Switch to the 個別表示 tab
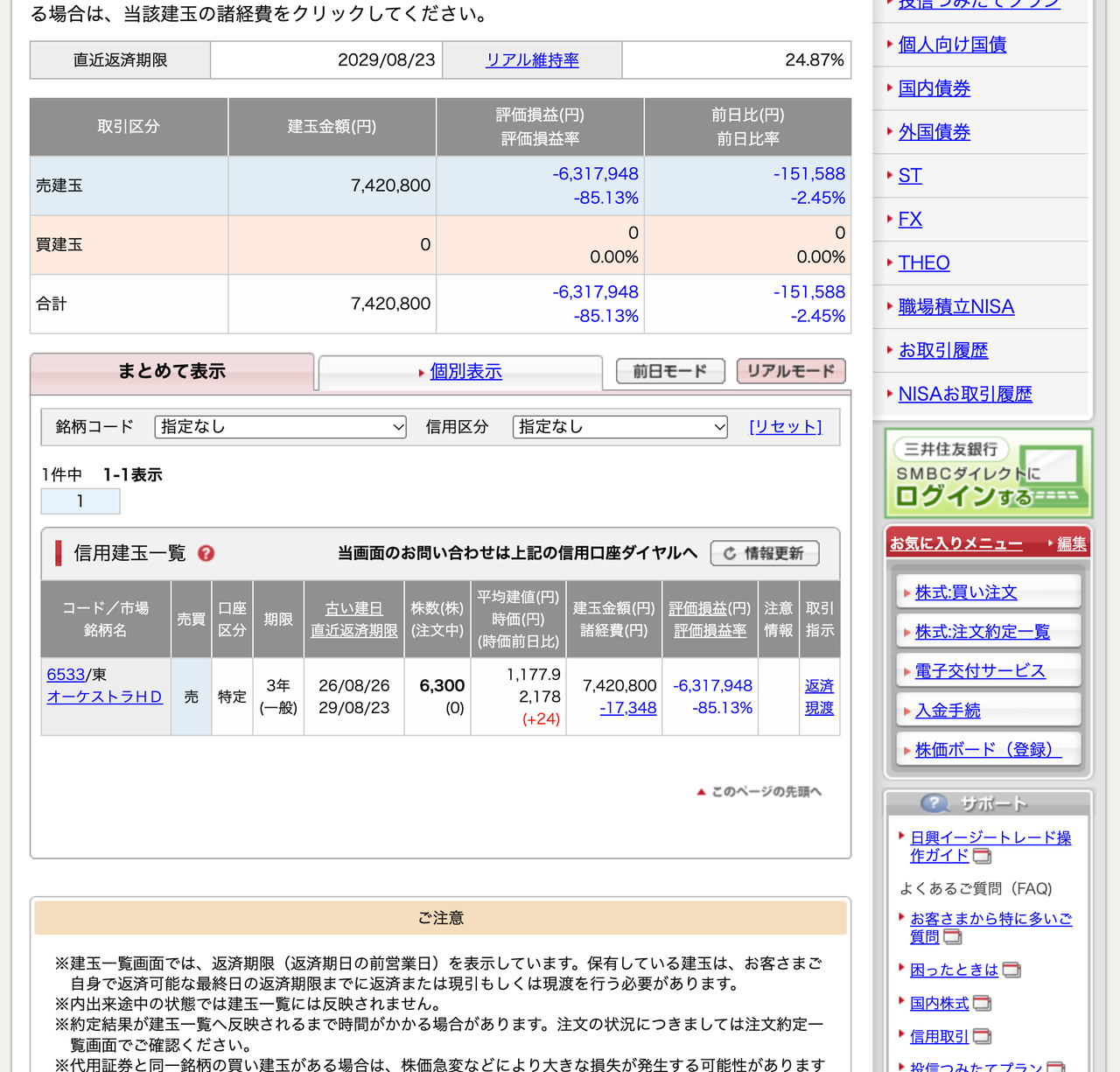Screen dimensions: 1120x1072 coord(460,372)
